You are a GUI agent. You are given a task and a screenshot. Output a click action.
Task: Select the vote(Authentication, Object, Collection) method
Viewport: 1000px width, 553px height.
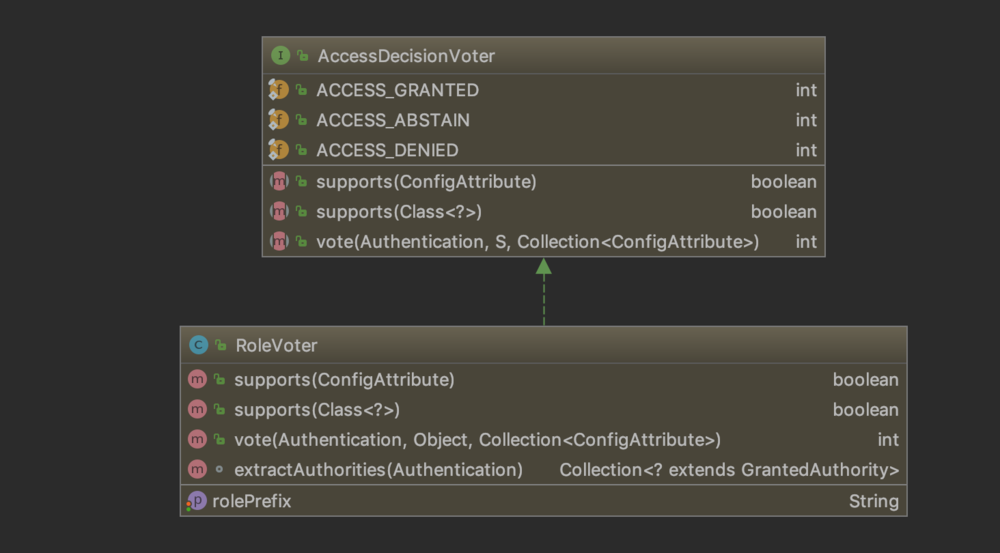(x=477, y=440)
